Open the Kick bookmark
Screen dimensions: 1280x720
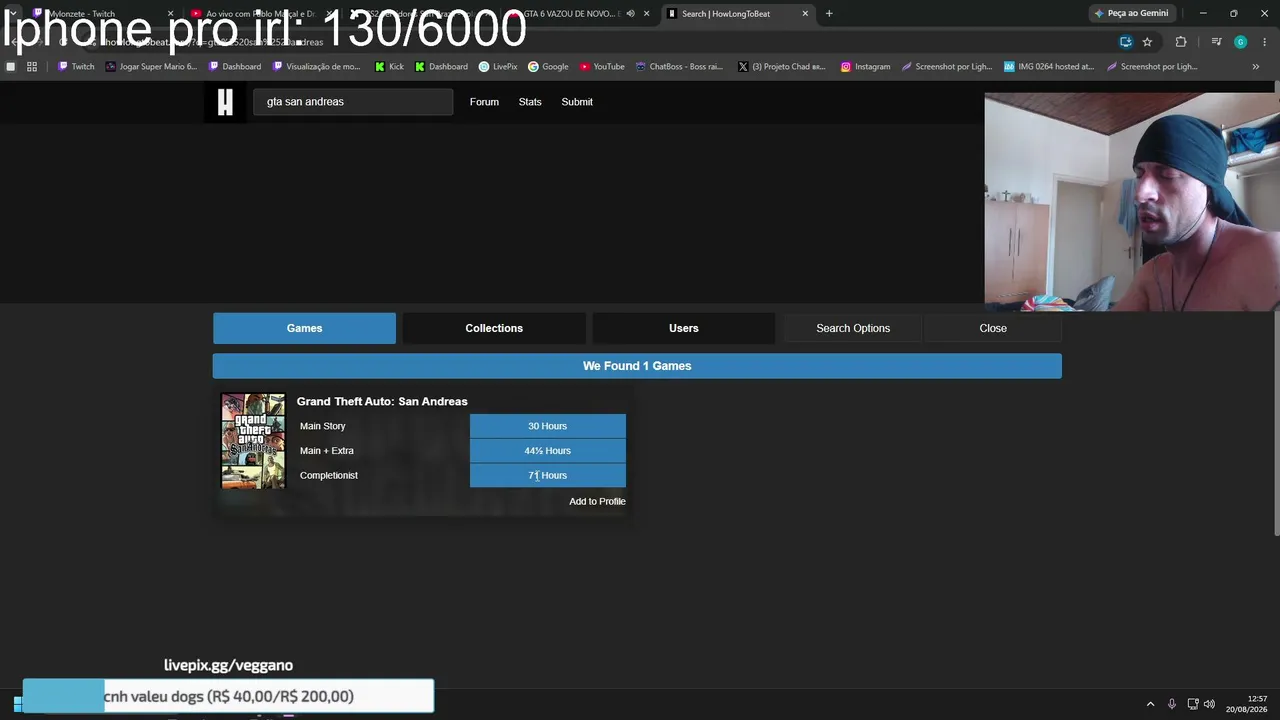pyautogui.click(x=389, y=67)
